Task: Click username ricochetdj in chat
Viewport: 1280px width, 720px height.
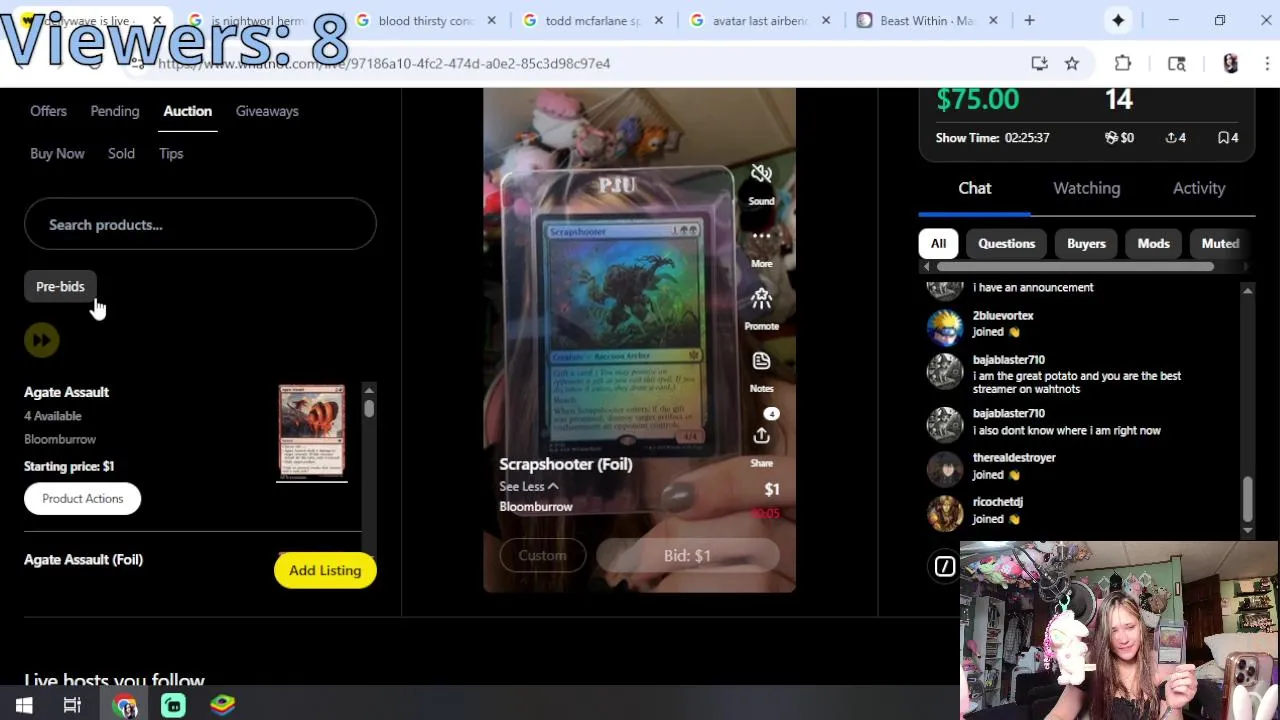Action: (997, 501)
